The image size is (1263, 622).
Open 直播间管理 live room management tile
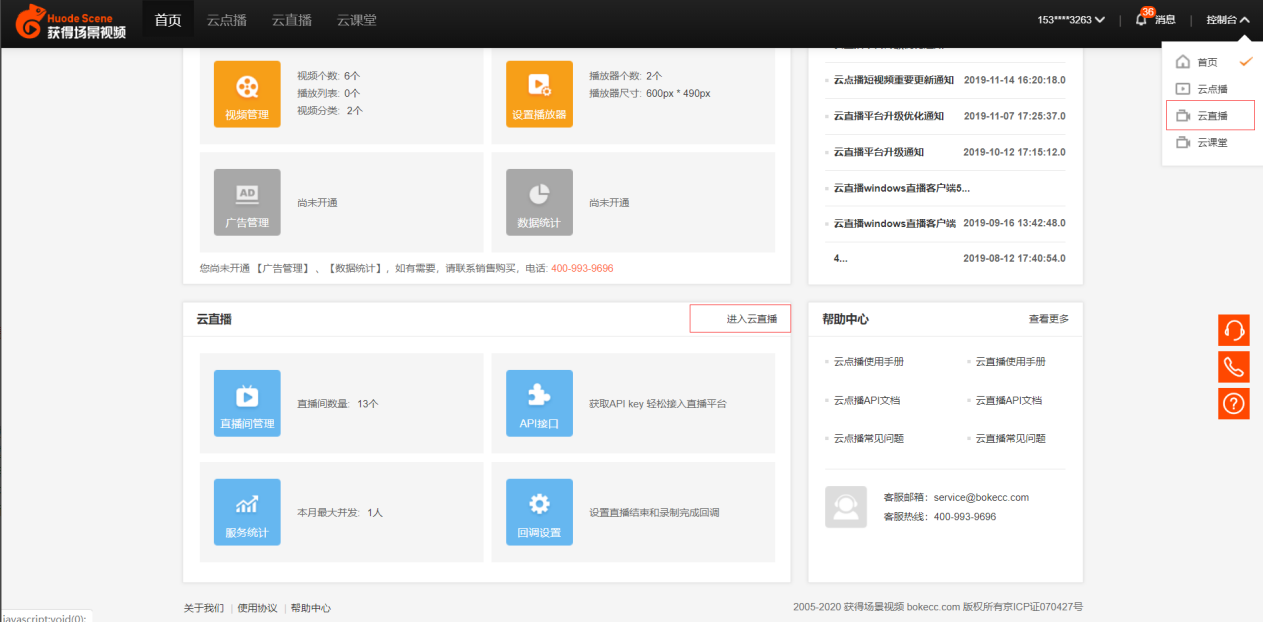click(x=246, y=403)
